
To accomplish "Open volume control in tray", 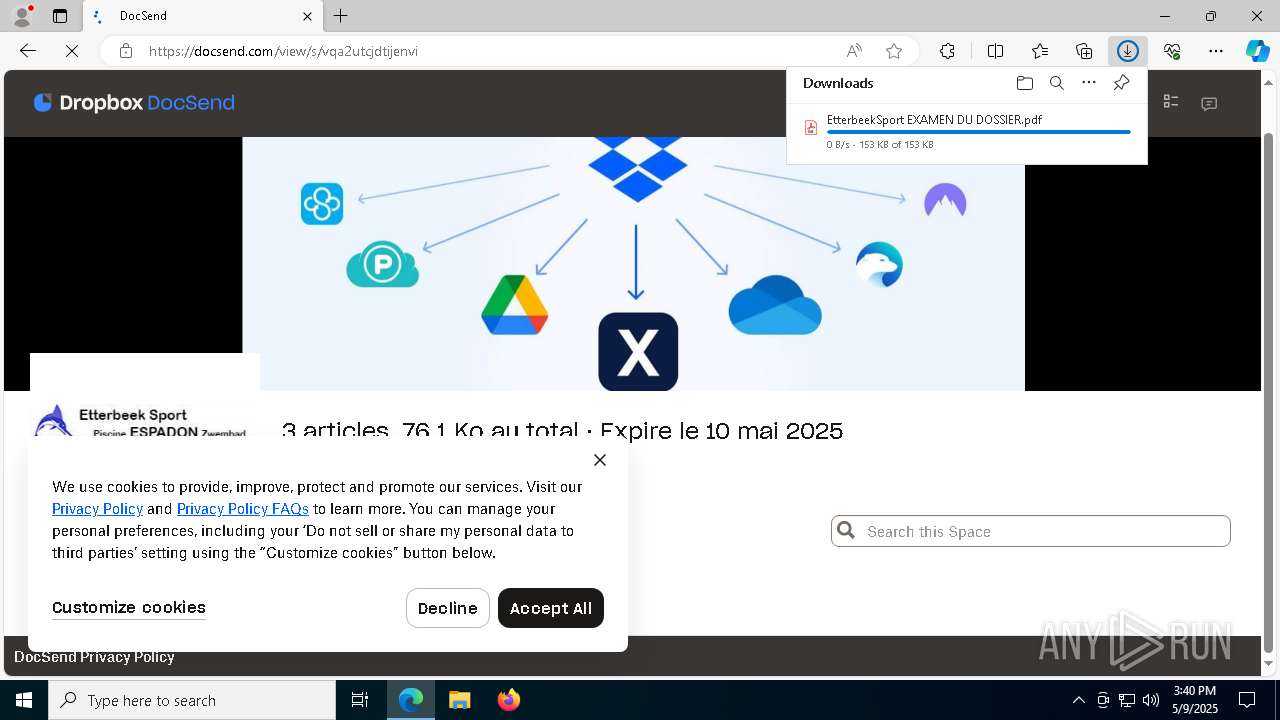I will tap(1151, 700).
